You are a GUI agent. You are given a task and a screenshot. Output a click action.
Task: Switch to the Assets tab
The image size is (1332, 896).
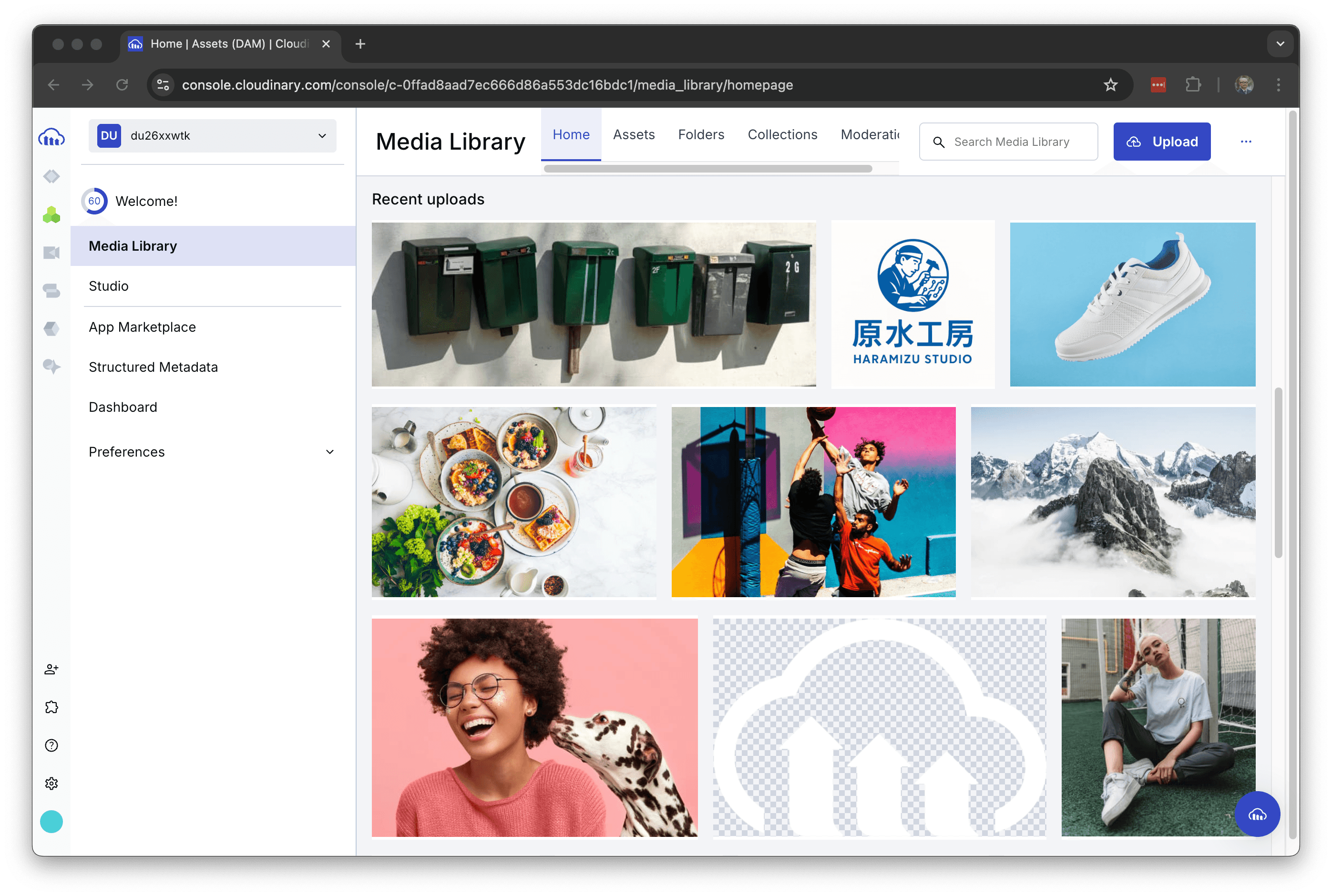(x=633, y=135)
